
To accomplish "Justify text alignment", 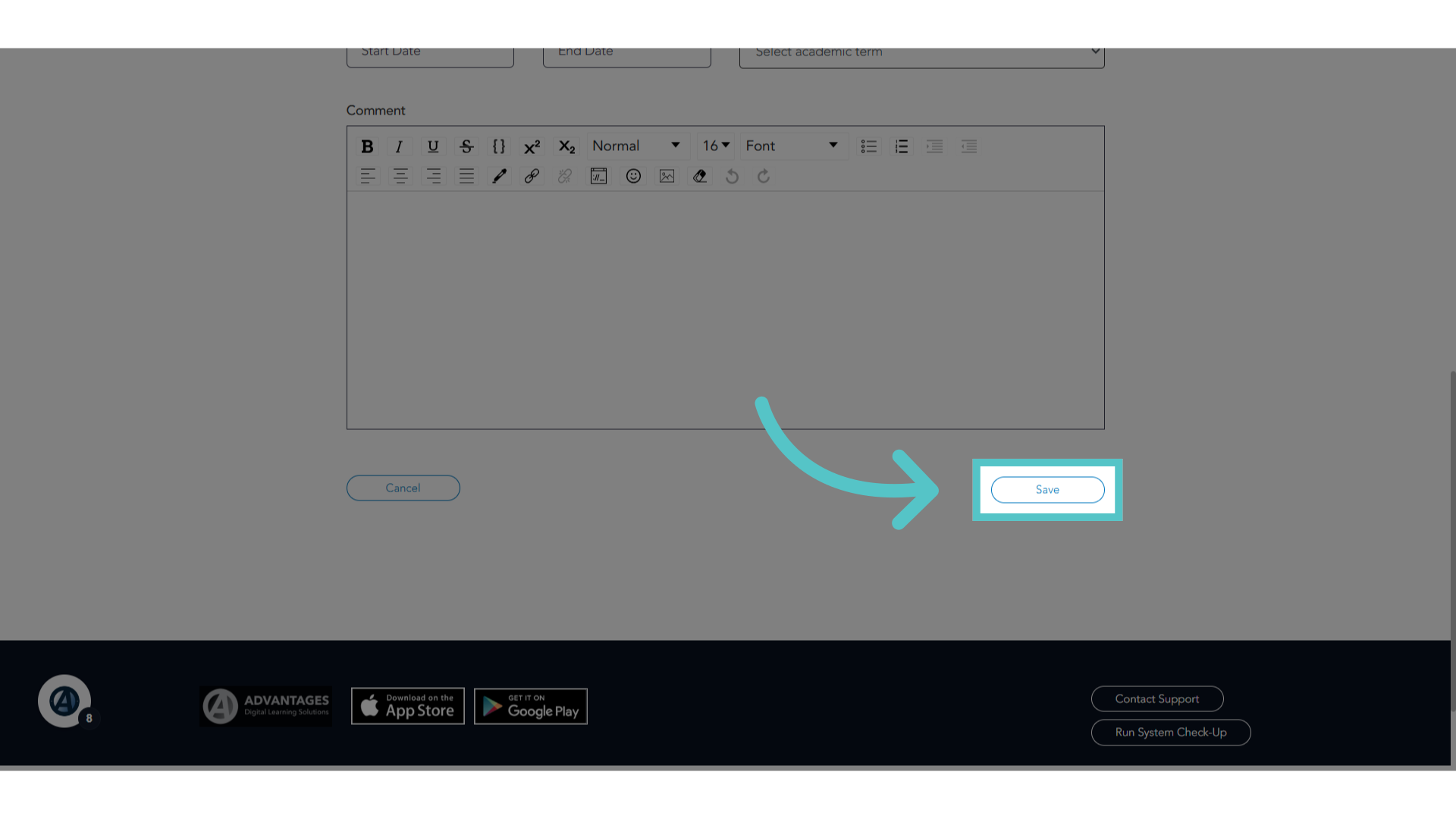I will point(466,177).
